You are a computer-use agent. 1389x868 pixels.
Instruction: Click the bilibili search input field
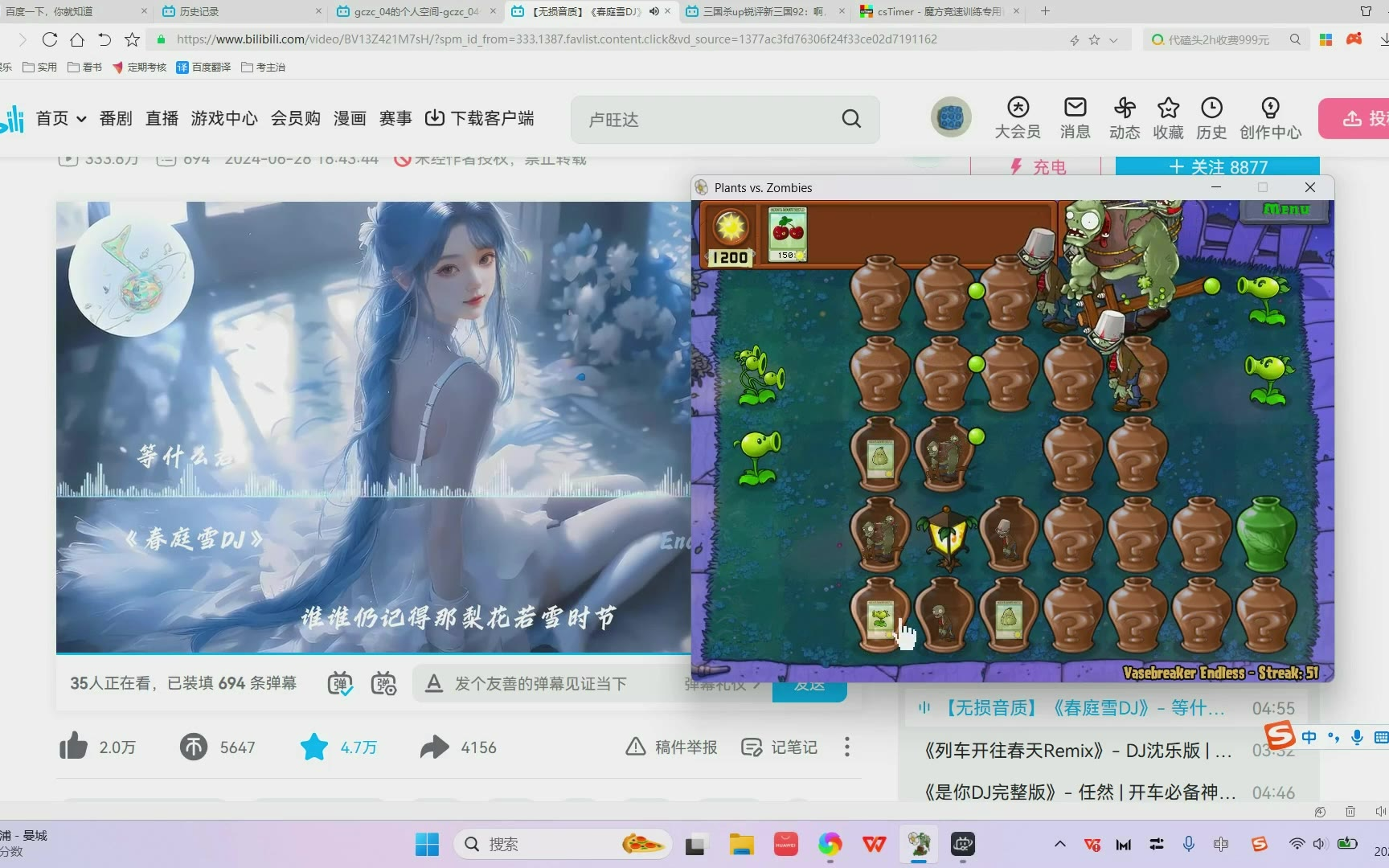707,120
